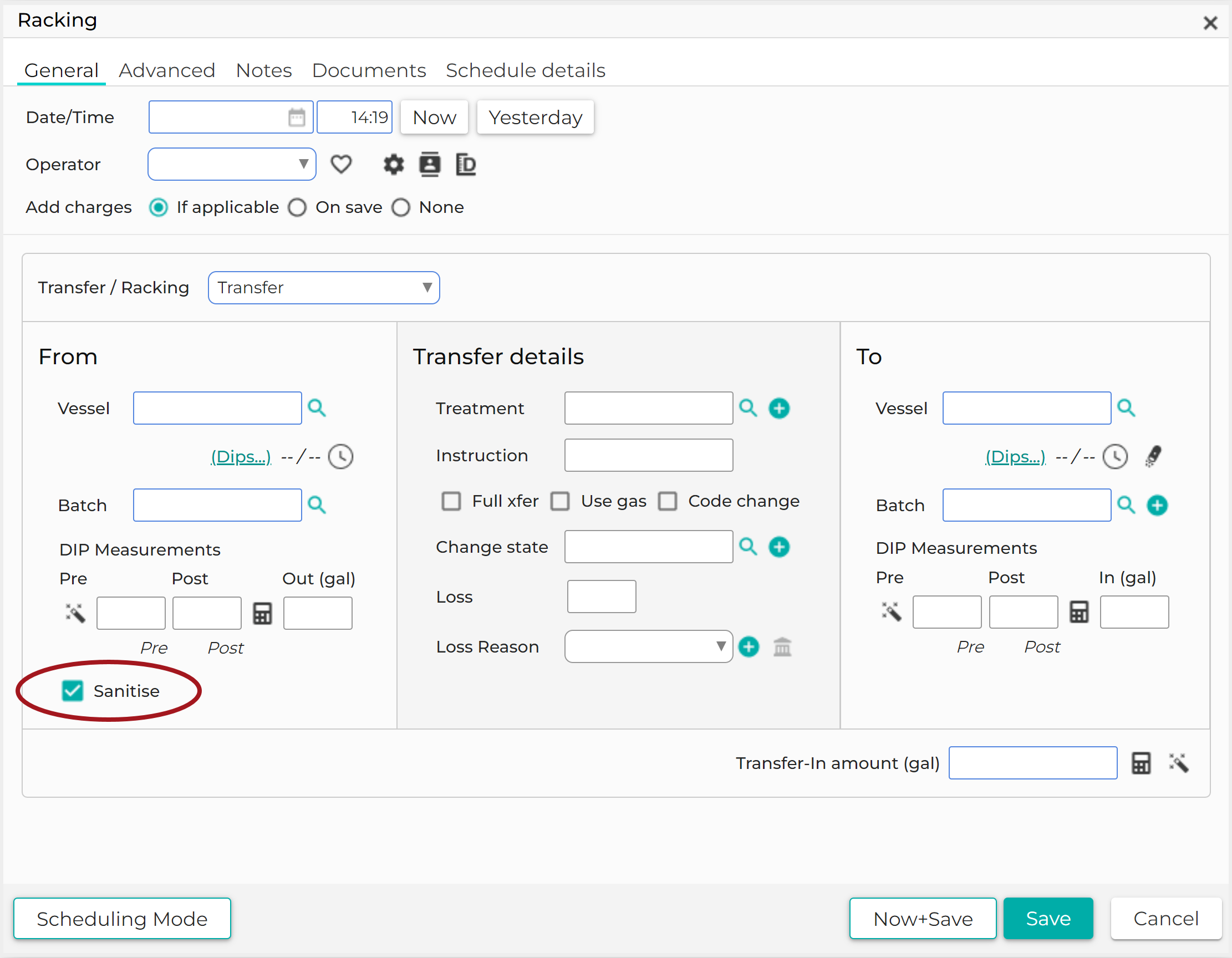Search for a Treatment

749,408
